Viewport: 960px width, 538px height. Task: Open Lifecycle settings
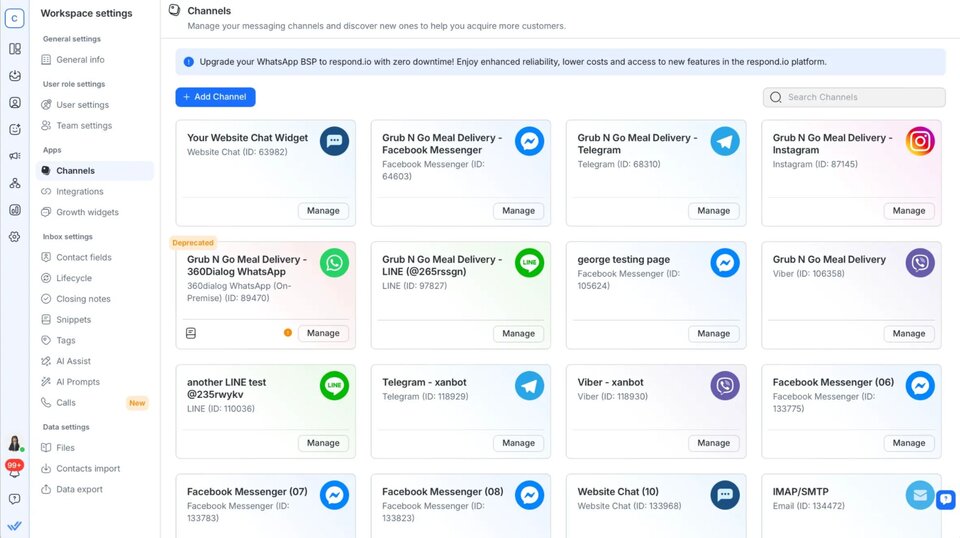(x=95, y=278)
